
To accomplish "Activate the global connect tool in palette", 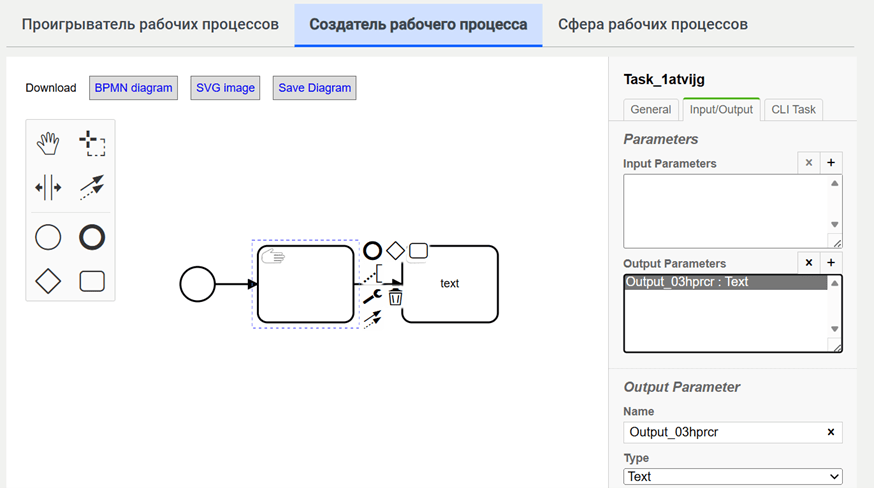I will coord(92,187).
